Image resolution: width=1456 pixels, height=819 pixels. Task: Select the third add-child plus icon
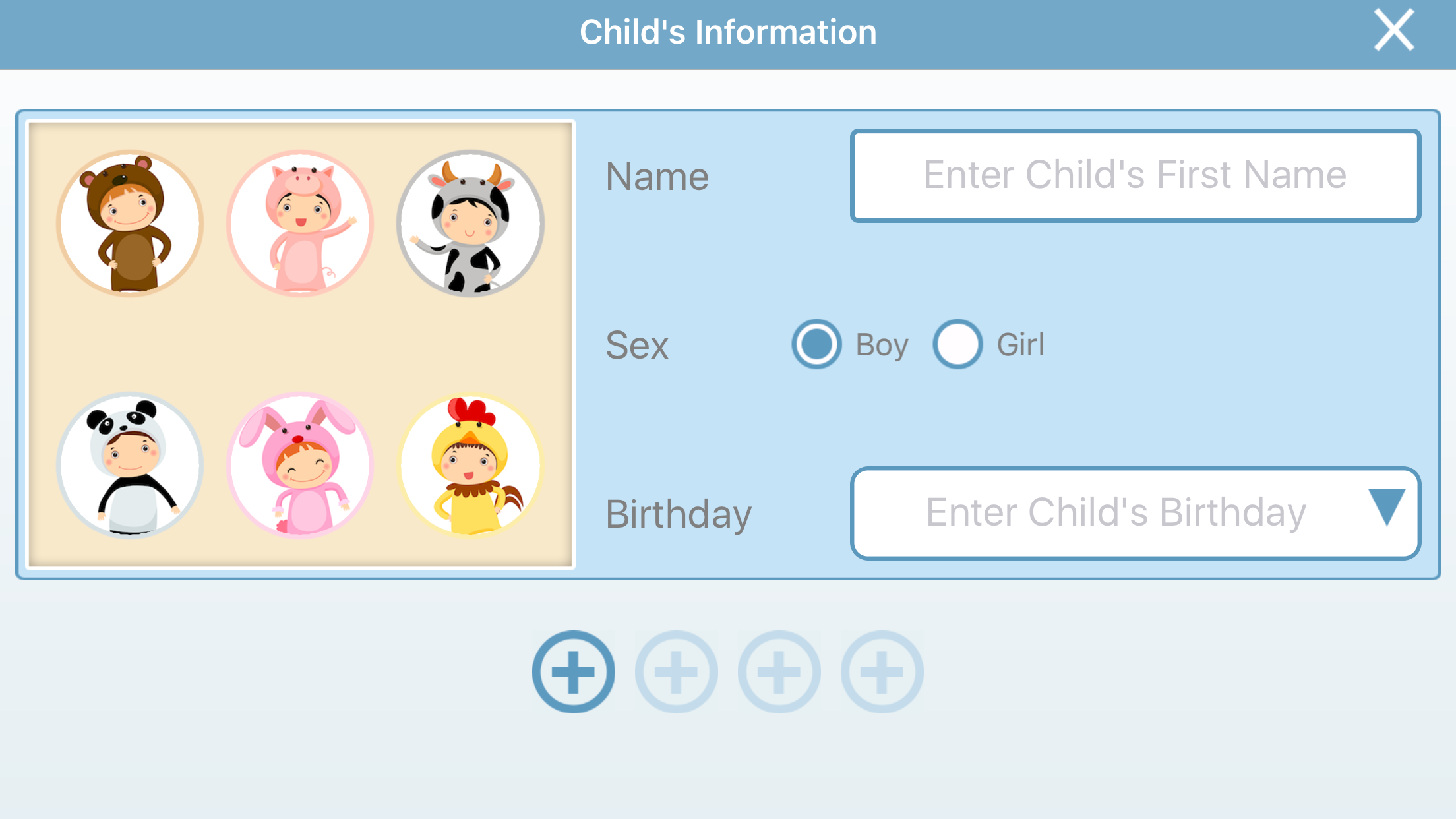tap(779, 672)
